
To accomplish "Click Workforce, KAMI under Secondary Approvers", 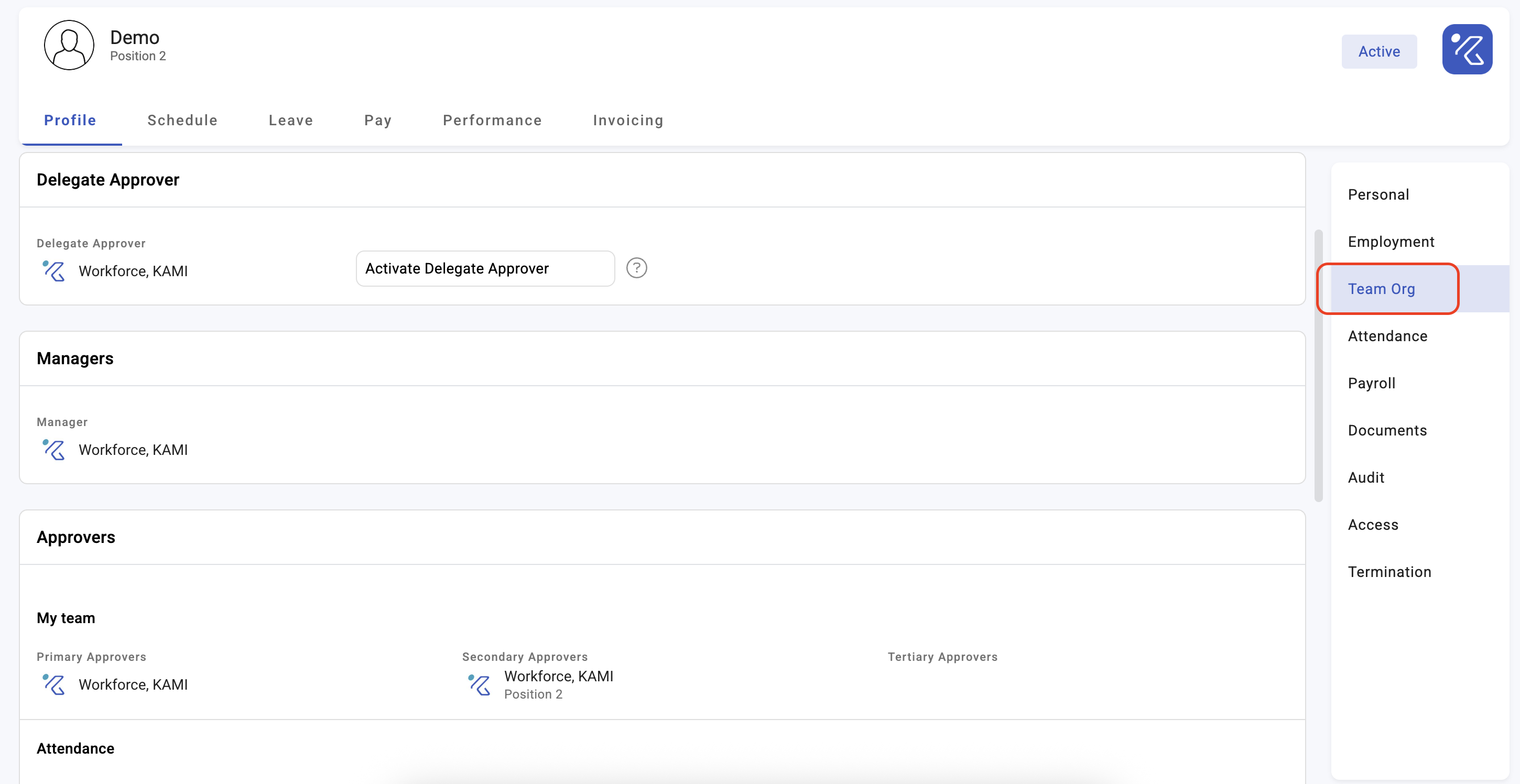I will tap(559, 677).
